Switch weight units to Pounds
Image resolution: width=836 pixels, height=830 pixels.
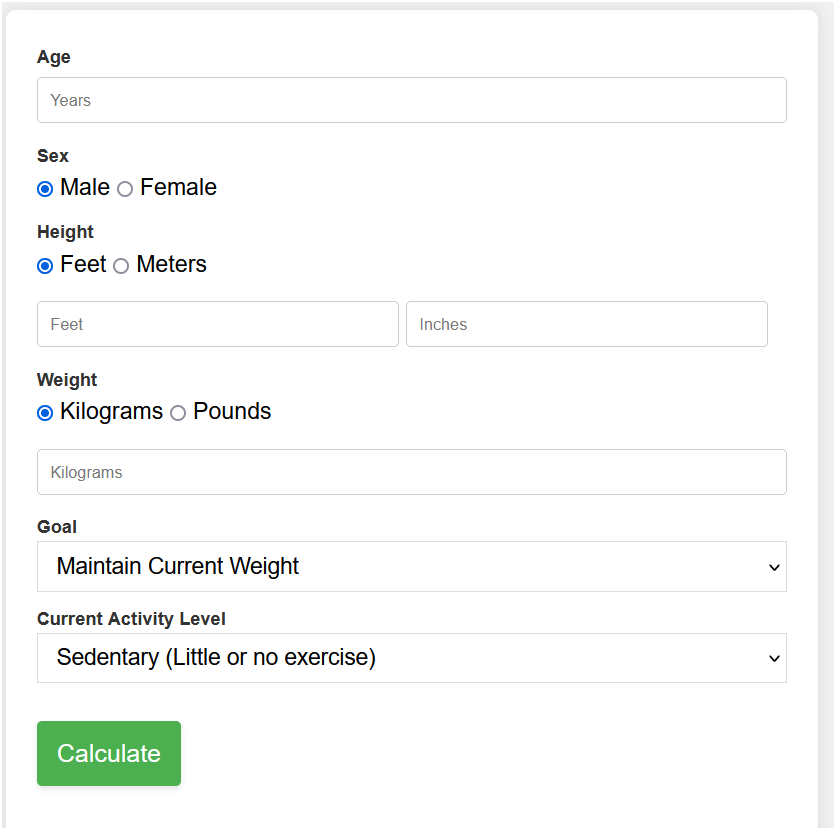coord(178,412)
